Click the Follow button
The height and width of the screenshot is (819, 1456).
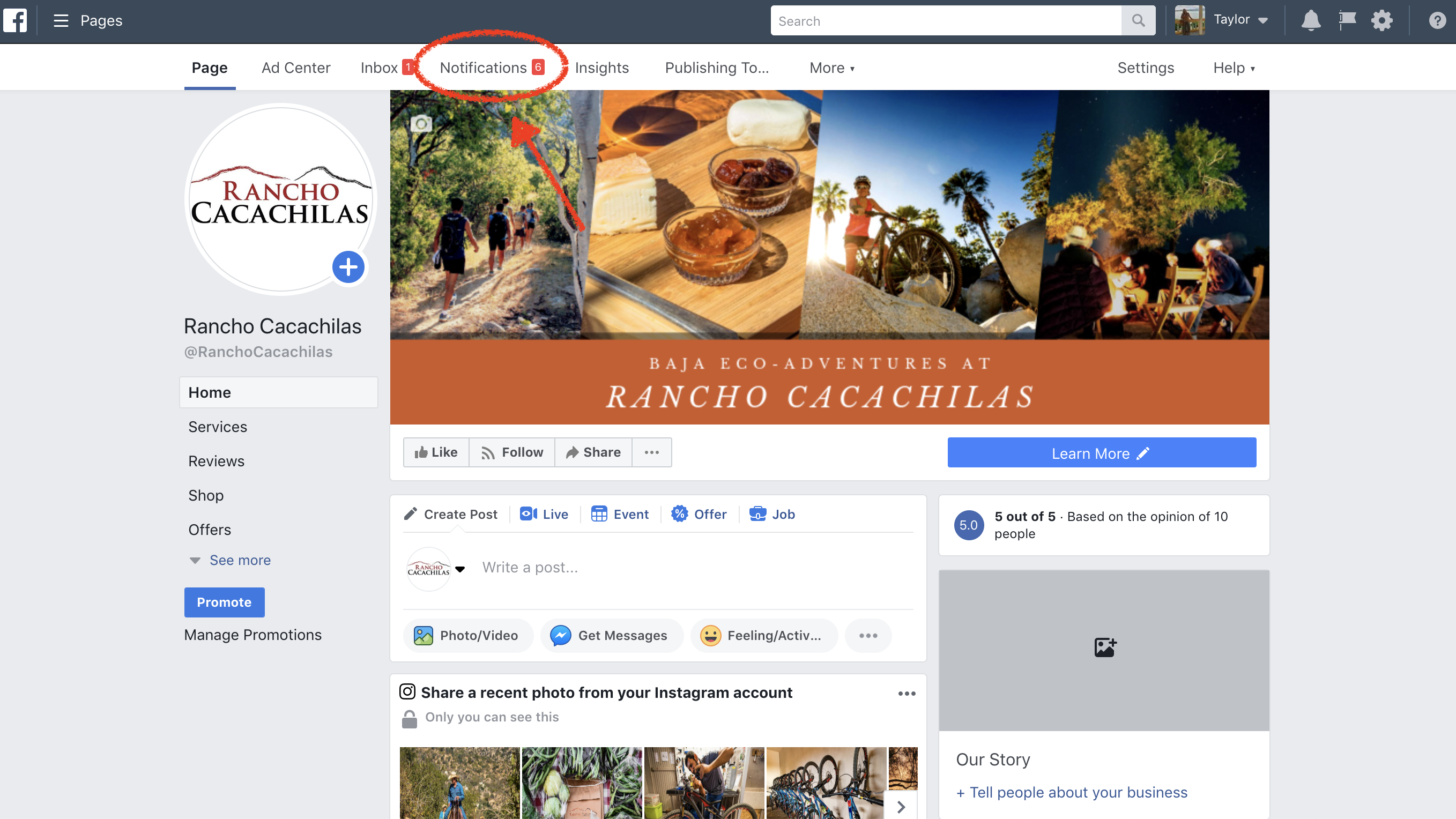click(x=512, y=452)
